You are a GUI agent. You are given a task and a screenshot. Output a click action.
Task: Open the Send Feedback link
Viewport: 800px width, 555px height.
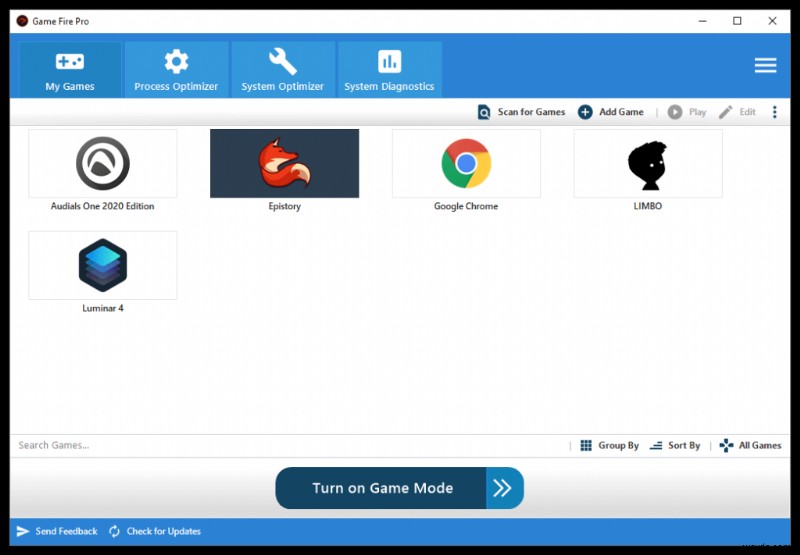coord(66,531)
